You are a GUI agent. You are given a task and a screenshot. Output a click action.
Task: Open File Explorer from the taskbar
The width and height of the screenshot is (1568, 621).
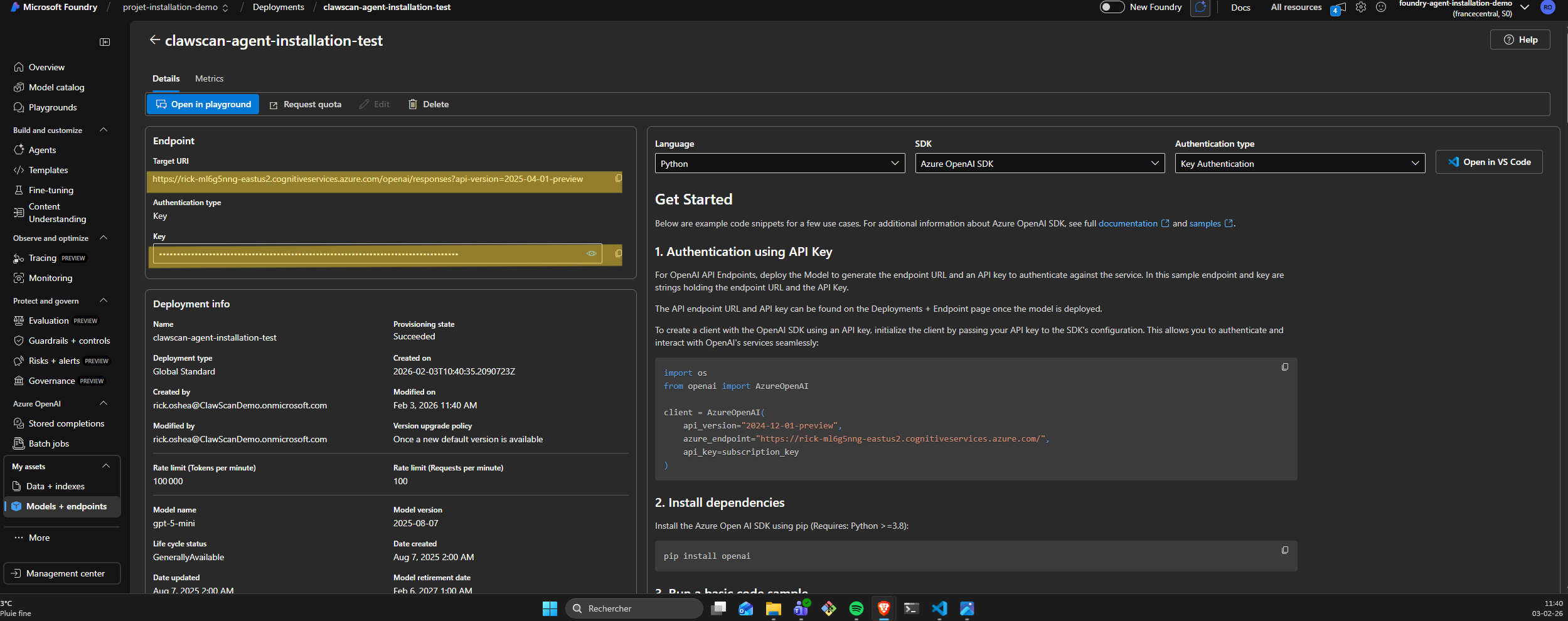click(x=773, y=608)
